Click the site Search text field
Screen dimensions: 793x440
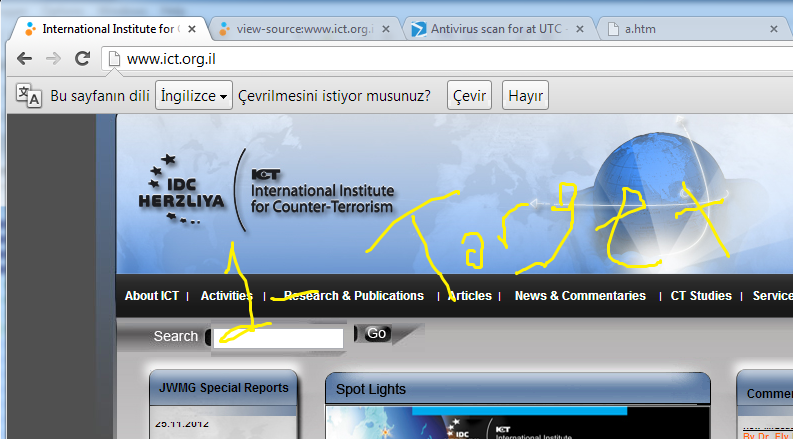279,337
